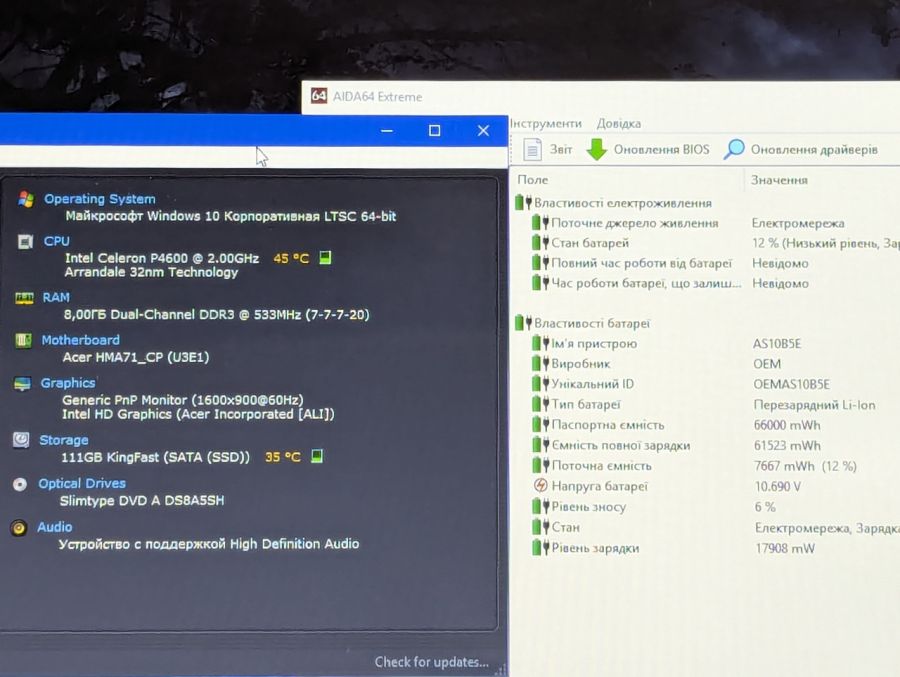Open the Motherboard section in Speccy
Viewport: 900px width, 677px height.
click(80, 340)
